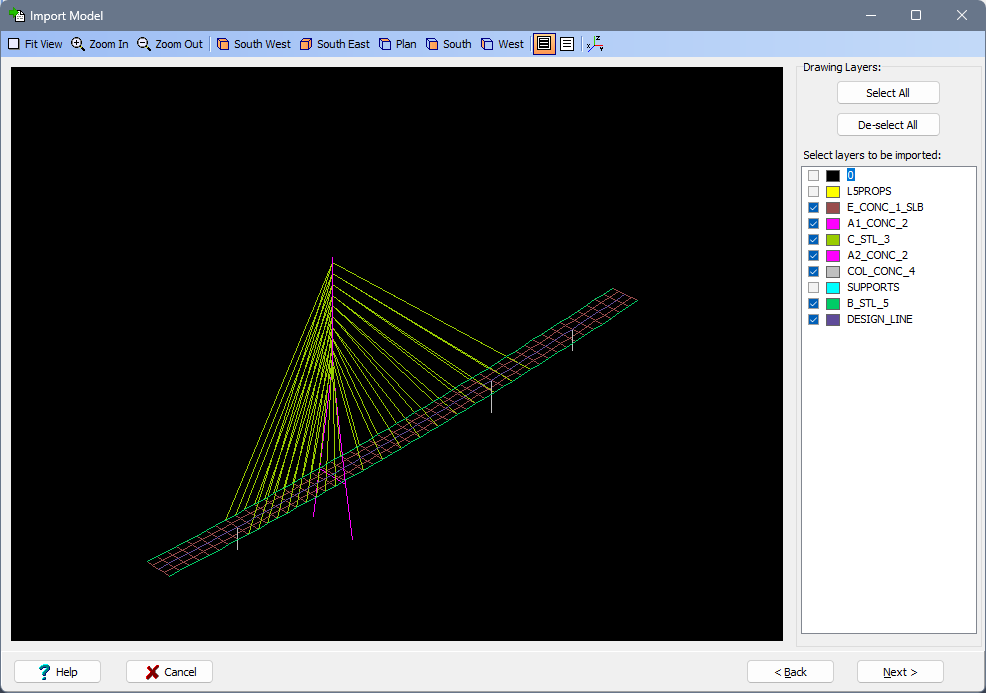The height and width of the screenshot is (693, 986).
Task: Click the XYZ axis orientation icon
Action: (x=594, y=43)
